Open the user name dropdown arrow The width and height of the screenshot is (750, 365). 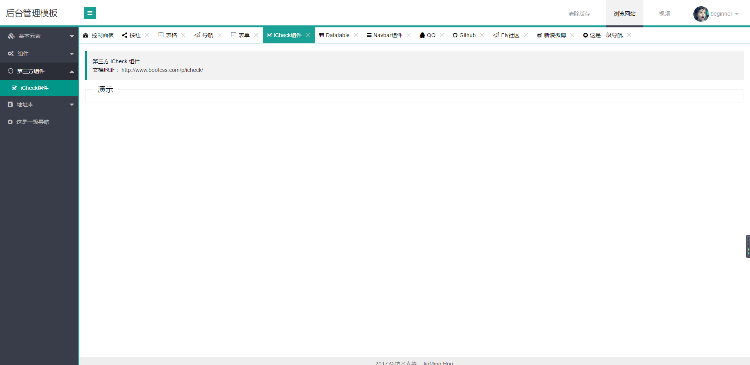(x=737, y=14)
